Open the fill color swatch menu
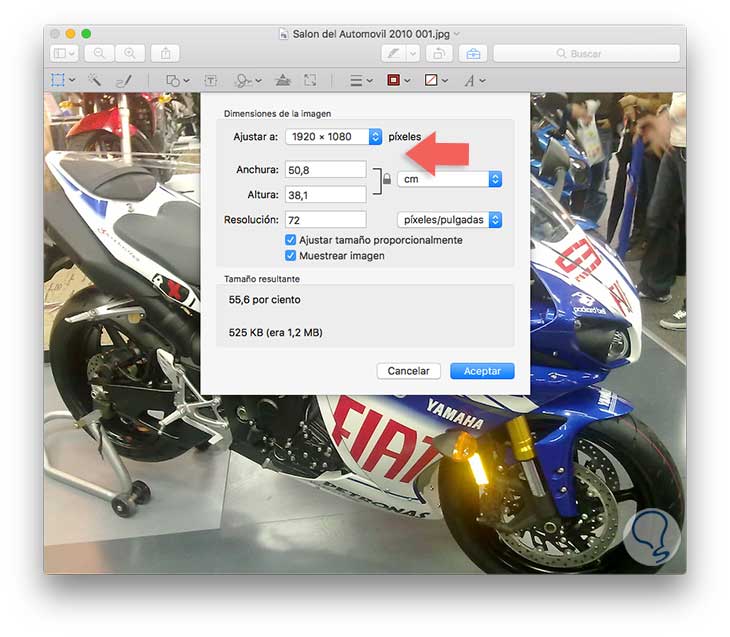The image size is (730, 637). click(436, 81)
